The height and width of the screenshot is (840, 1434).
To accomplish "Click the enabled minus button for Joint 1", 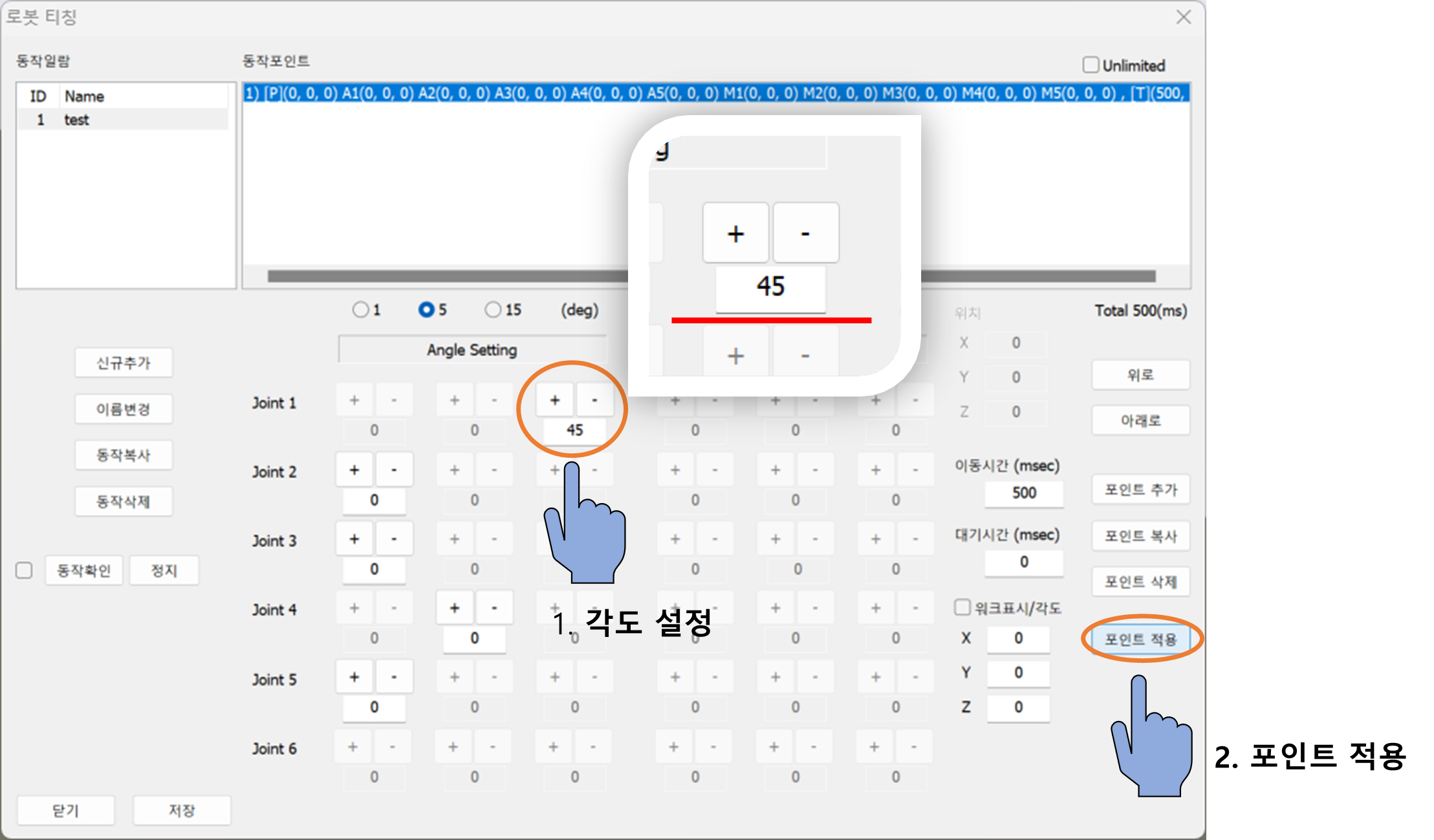I will [594, 400].
